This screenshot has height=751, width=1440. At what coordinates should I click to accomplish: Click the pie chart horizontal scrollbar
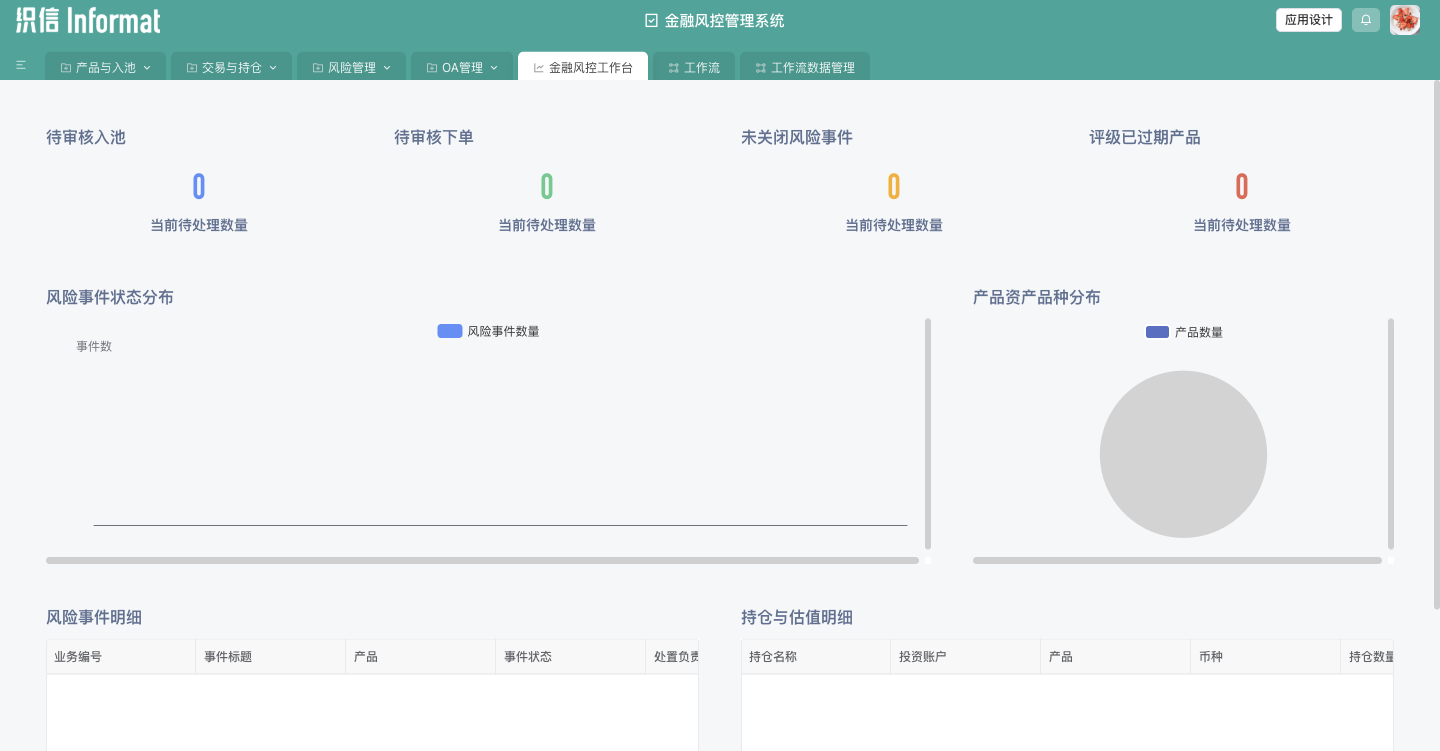[x=1177, y=561]
